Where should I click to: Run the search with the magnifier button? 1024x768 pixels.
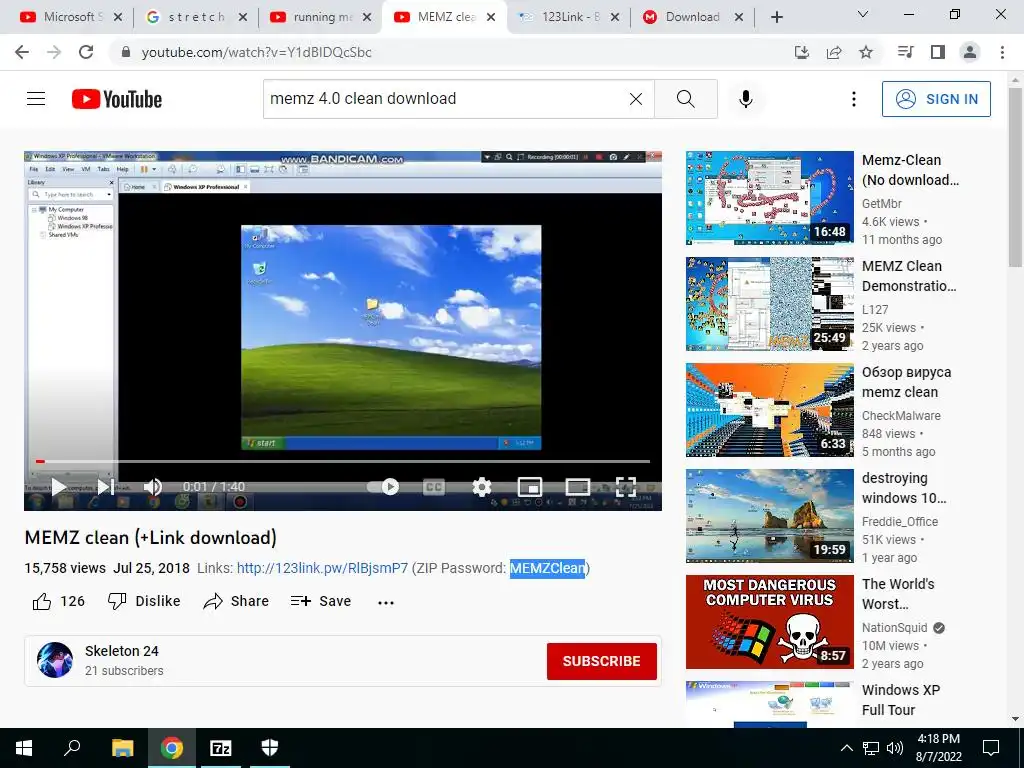686,99
